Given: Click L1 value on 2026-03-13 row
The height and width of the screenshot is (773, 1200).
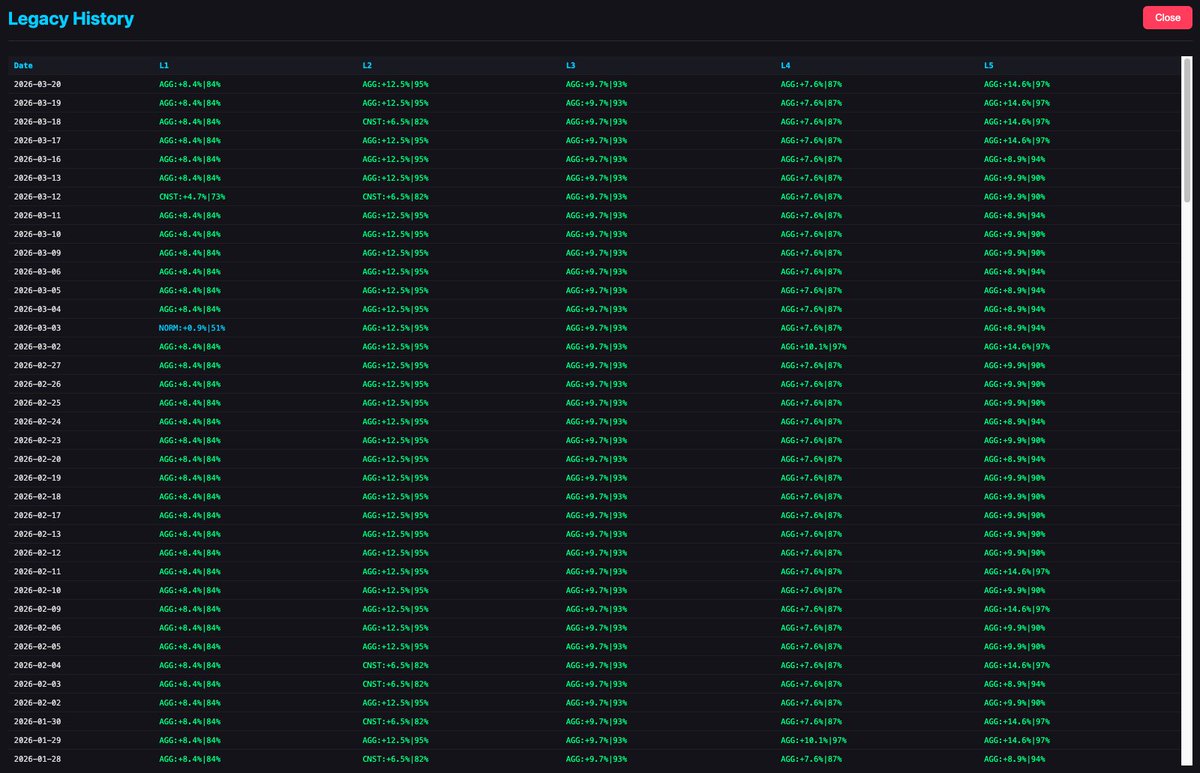Looking at the screenshot, I should coord(190,178).
